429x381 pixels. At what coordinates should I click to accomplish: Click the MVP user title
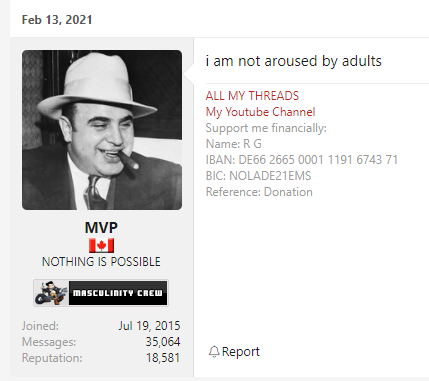point(101,228)
